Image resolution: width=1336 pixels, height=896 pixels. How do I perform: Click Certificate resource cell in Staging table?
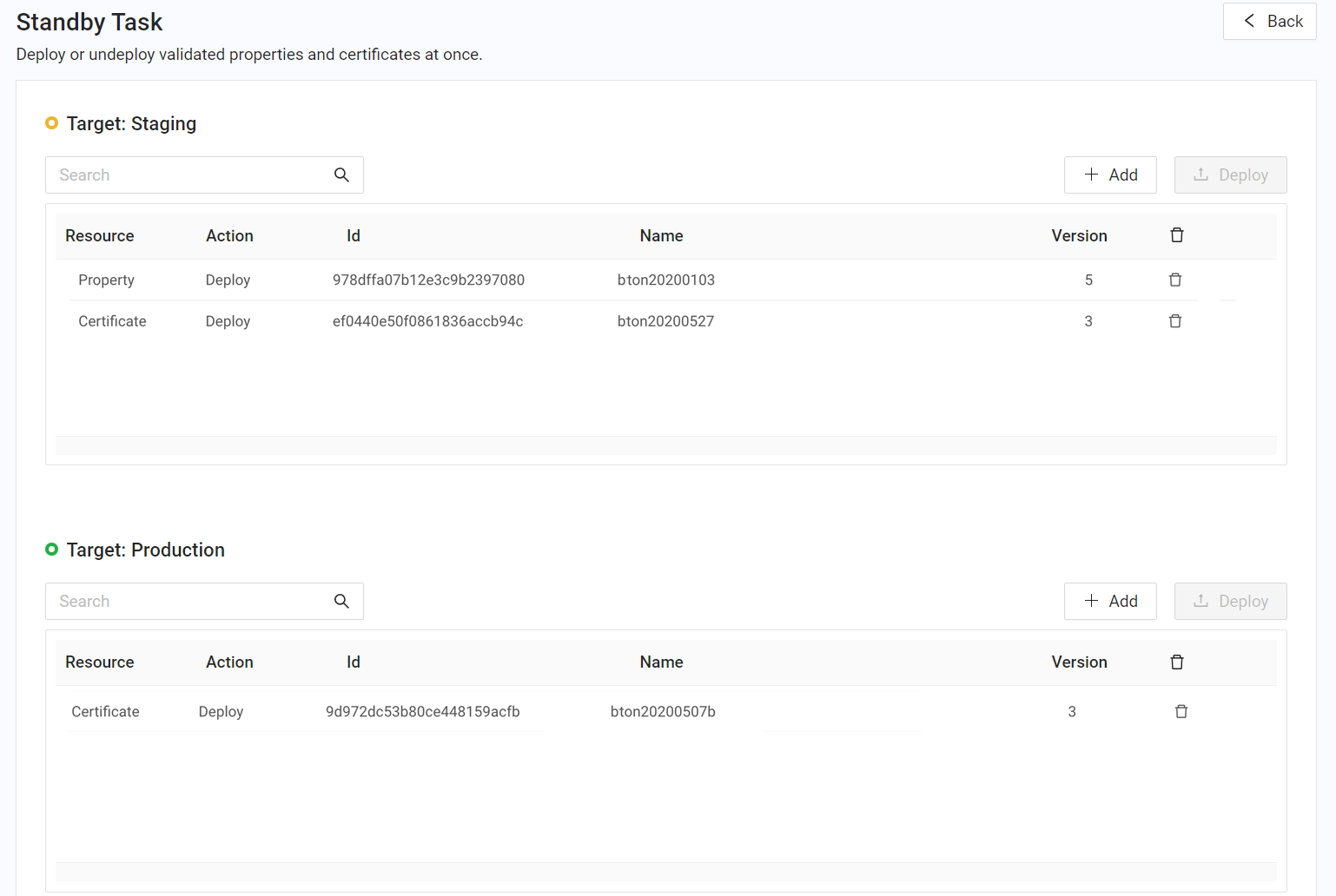pyautogui.click(x=112, y=321)
